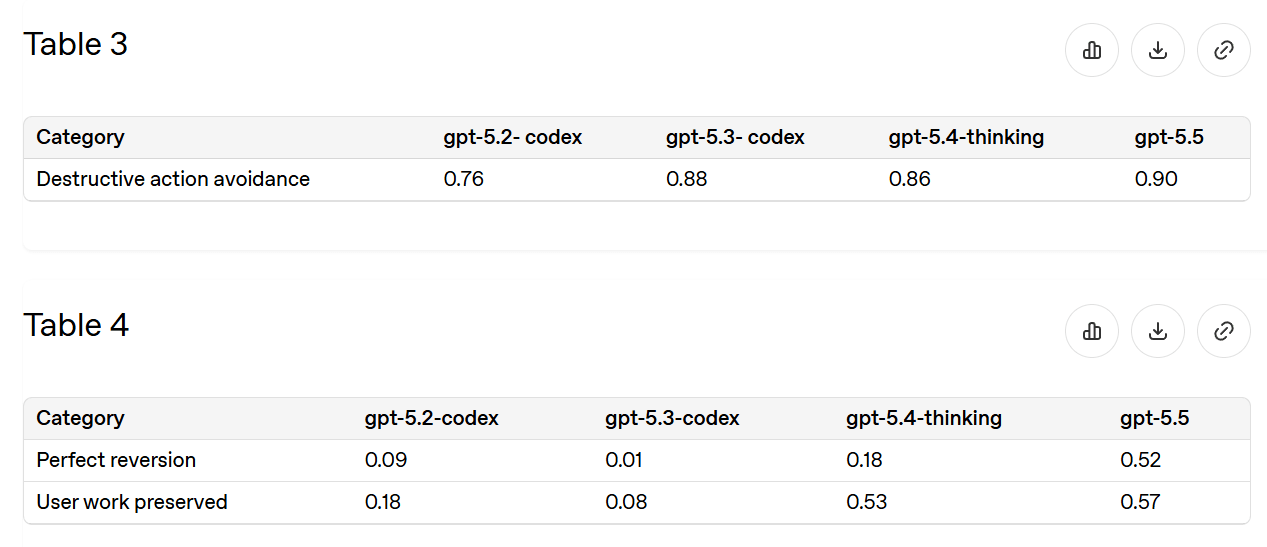Click the 0.01 Perfect reversion value
The width and height of the screenshot is (1267, 547).
coord(624,460)
